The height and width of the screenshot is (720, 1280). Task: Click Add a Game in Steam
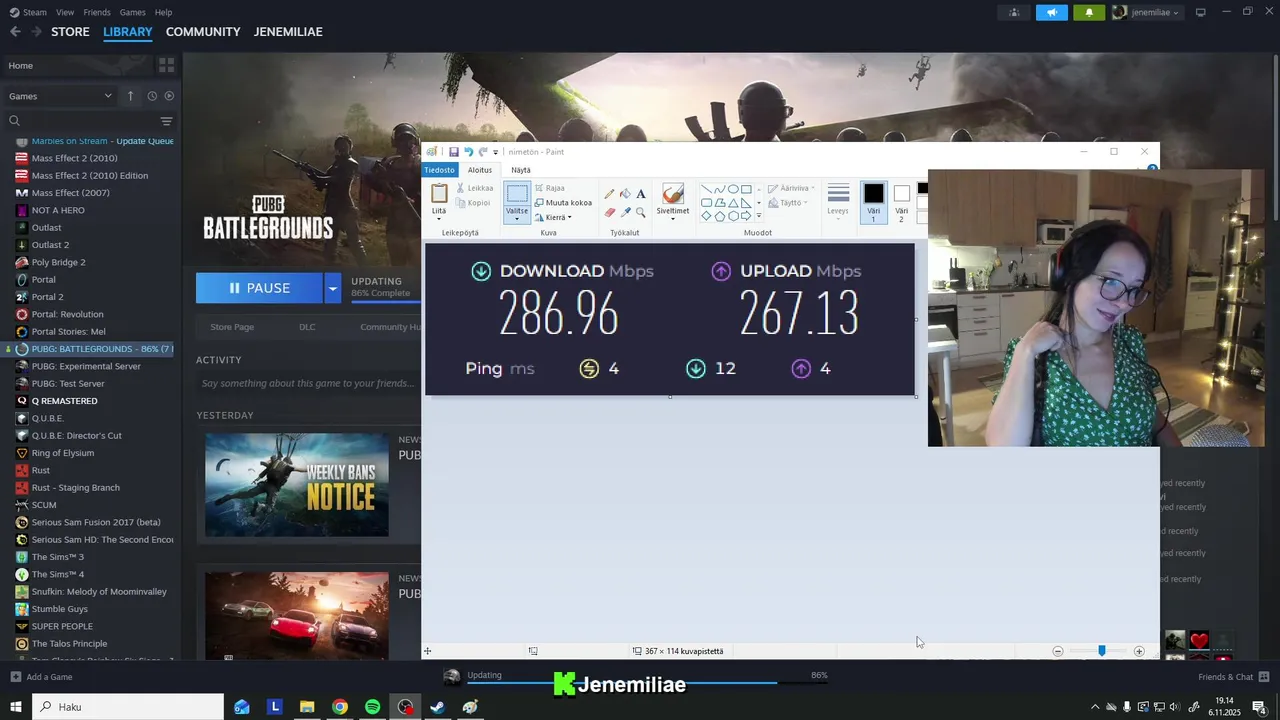(40, 677)
